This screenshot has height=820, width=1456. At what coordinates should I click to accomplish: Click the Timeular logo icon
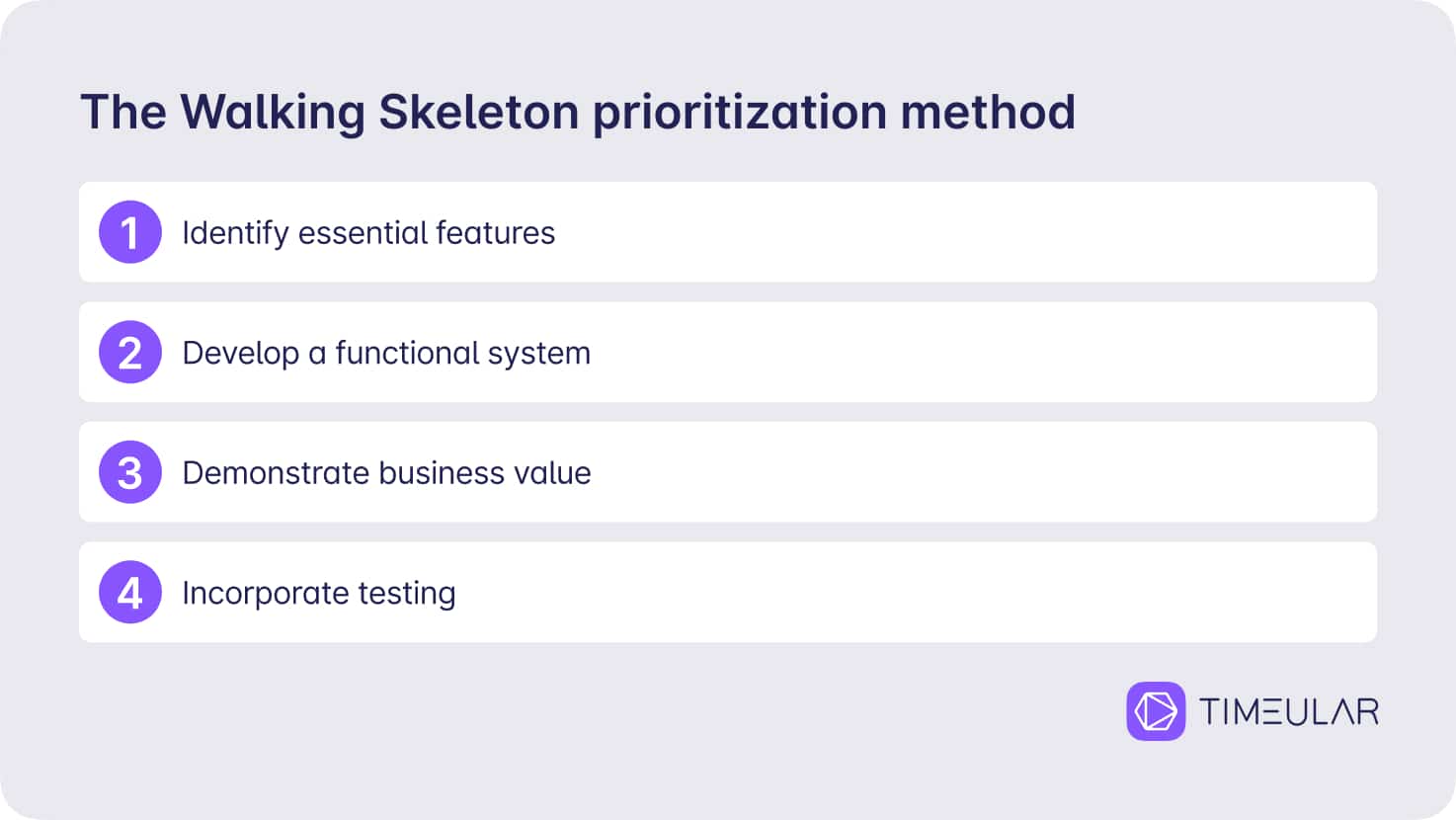[1156, 711]
